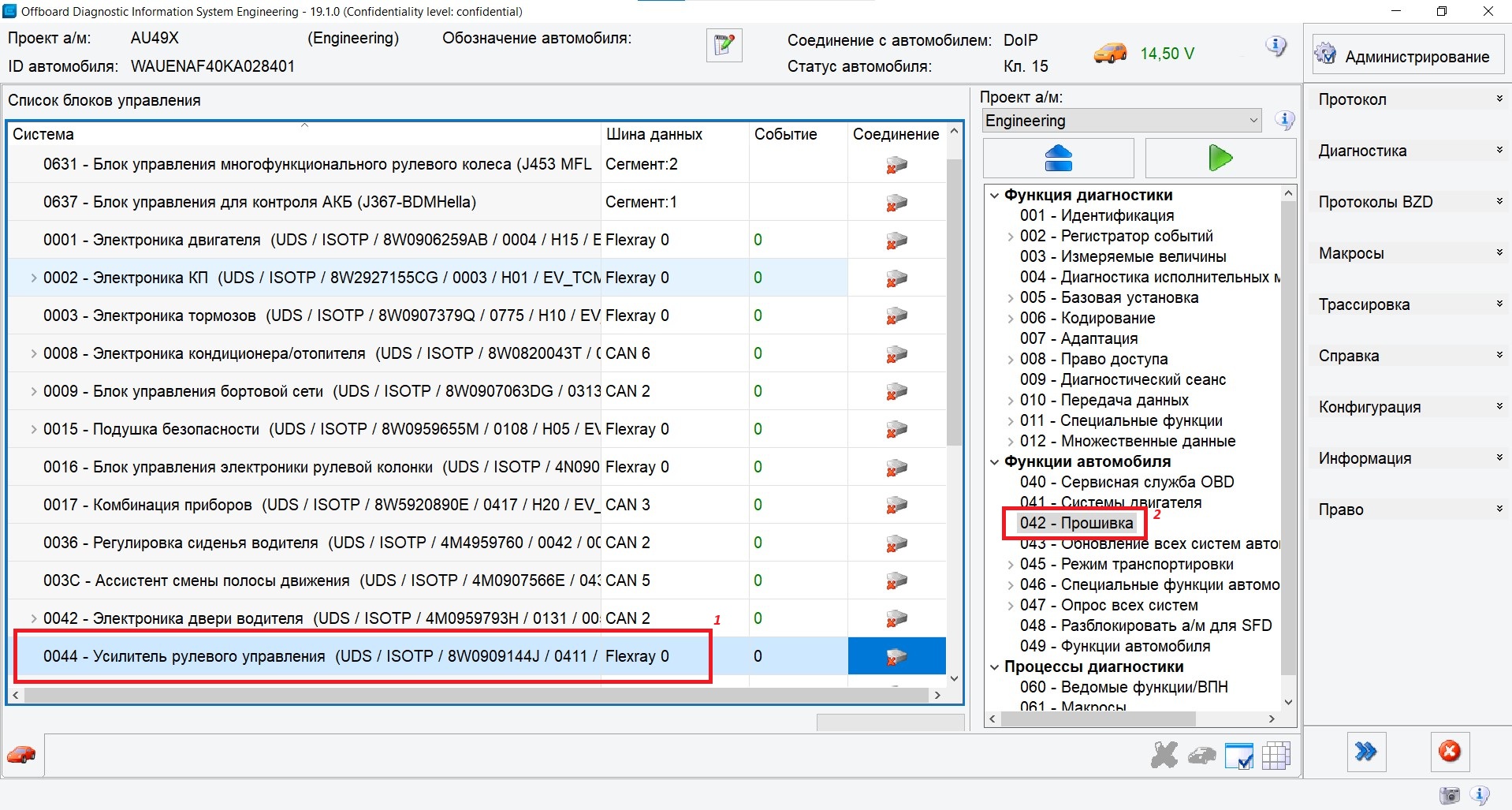Screen dimensions: 1512x810
Task: Expand 006 - Кодирование tree node
Action: (x=1011, y=319)
